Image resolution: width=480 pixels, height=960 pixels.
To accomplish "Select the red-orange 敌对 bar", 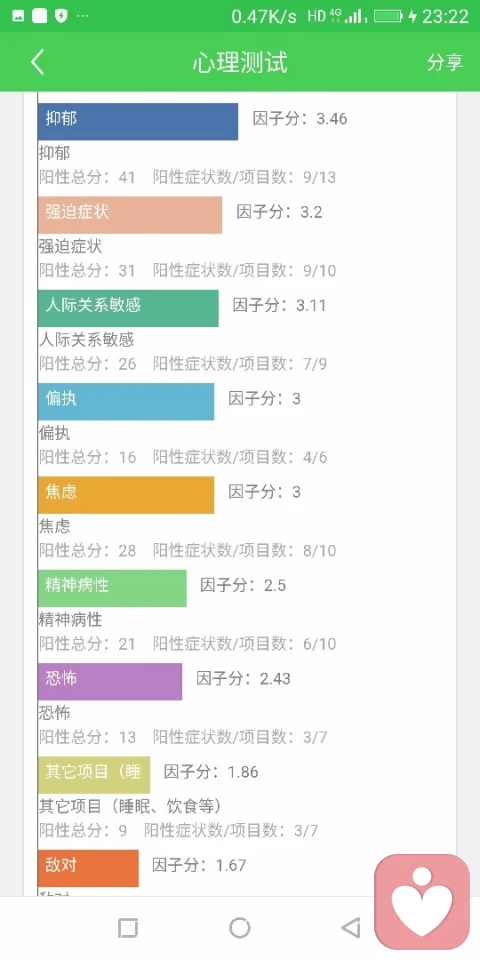I will (88, 868).
